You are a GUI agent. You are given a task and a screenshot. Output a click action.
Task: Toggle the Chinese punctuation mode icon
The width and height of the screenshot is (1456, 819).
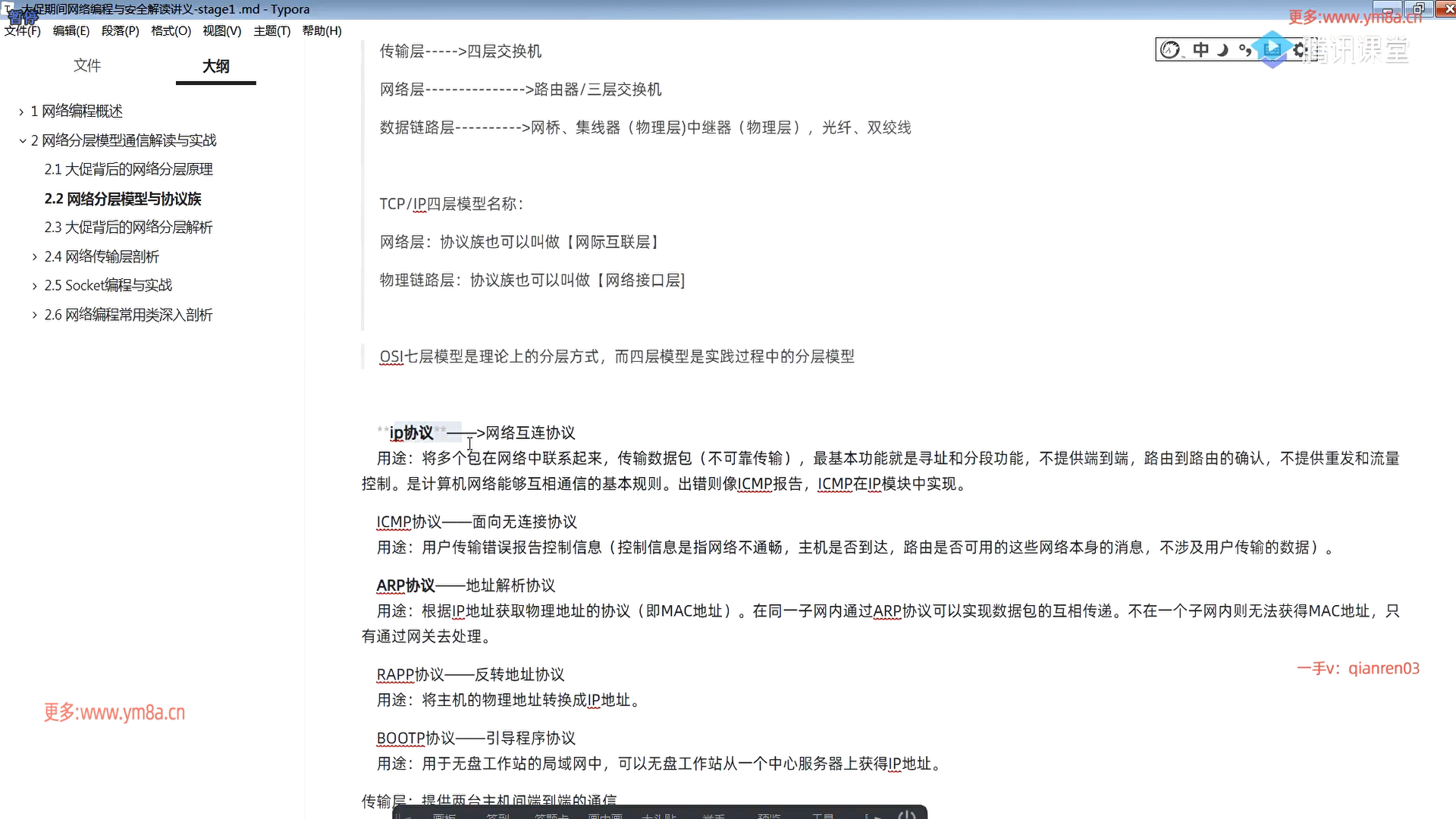coord(1244,50)
